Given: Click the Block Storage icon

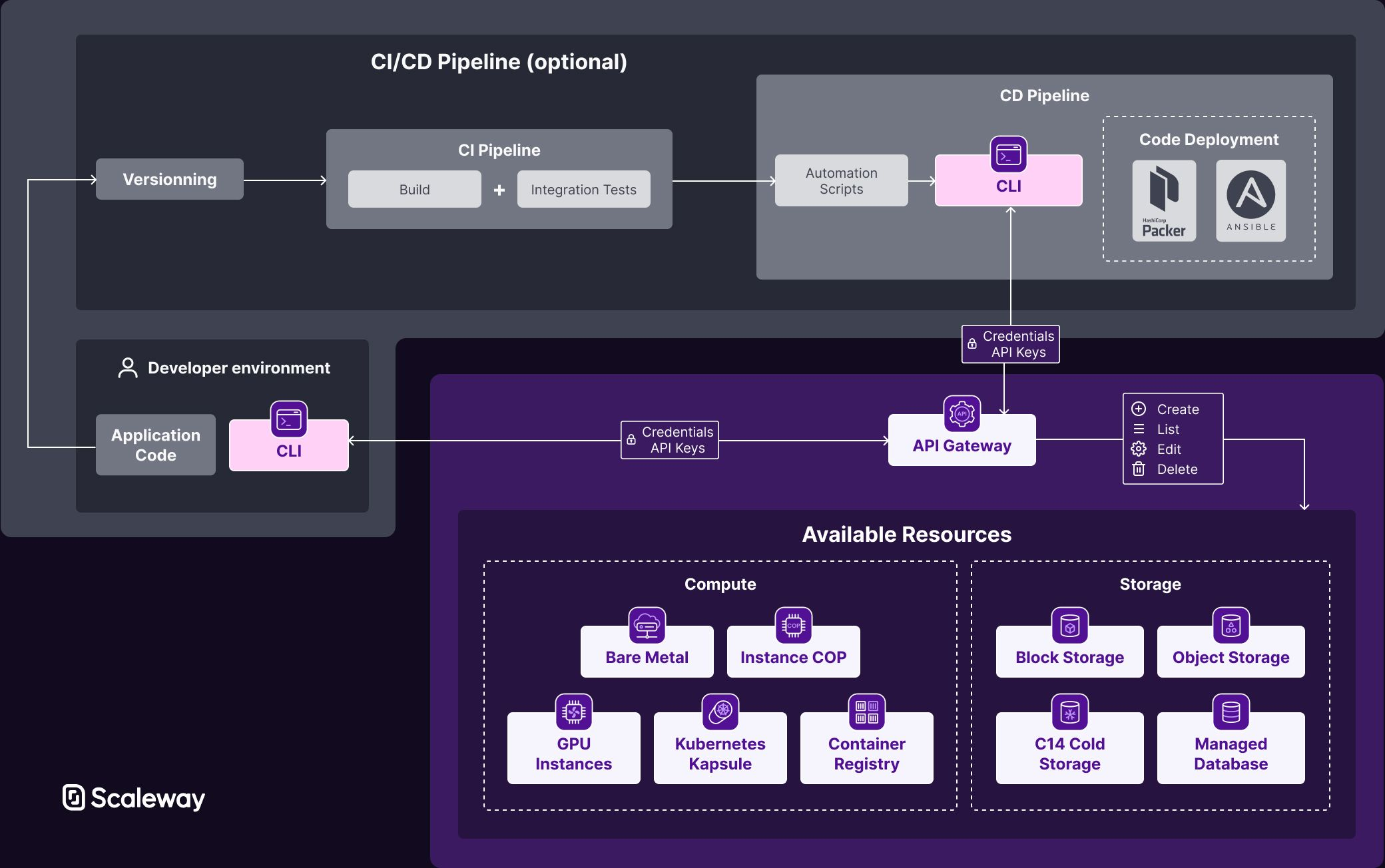Looking at the screenshot, I should point(1069,626).
